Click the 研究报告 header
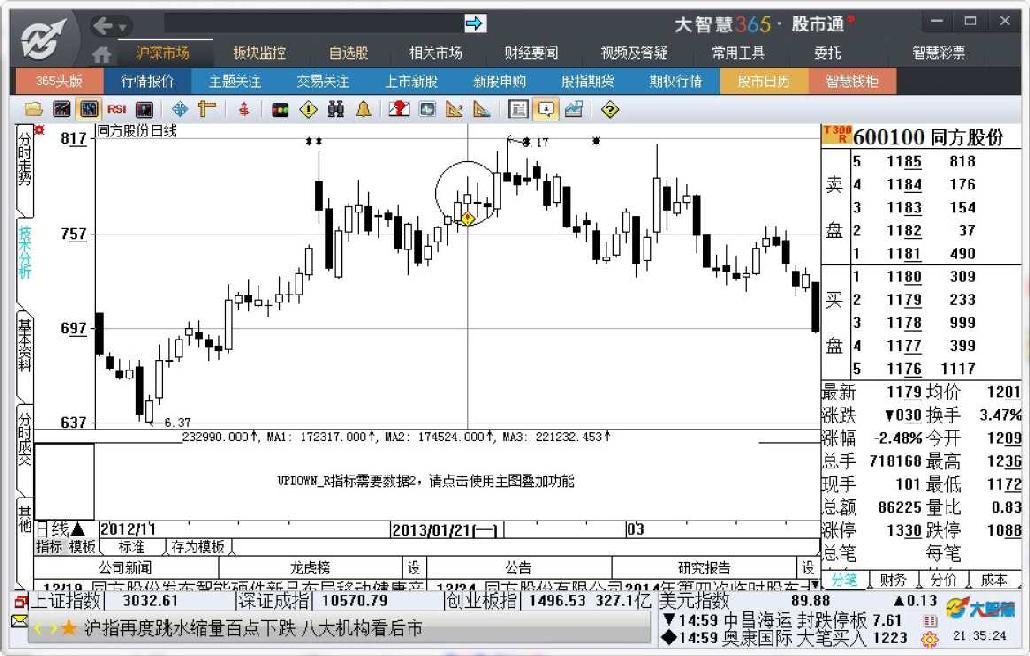Viewport: 1030px width, 656px height. click(x=704, y=567)
